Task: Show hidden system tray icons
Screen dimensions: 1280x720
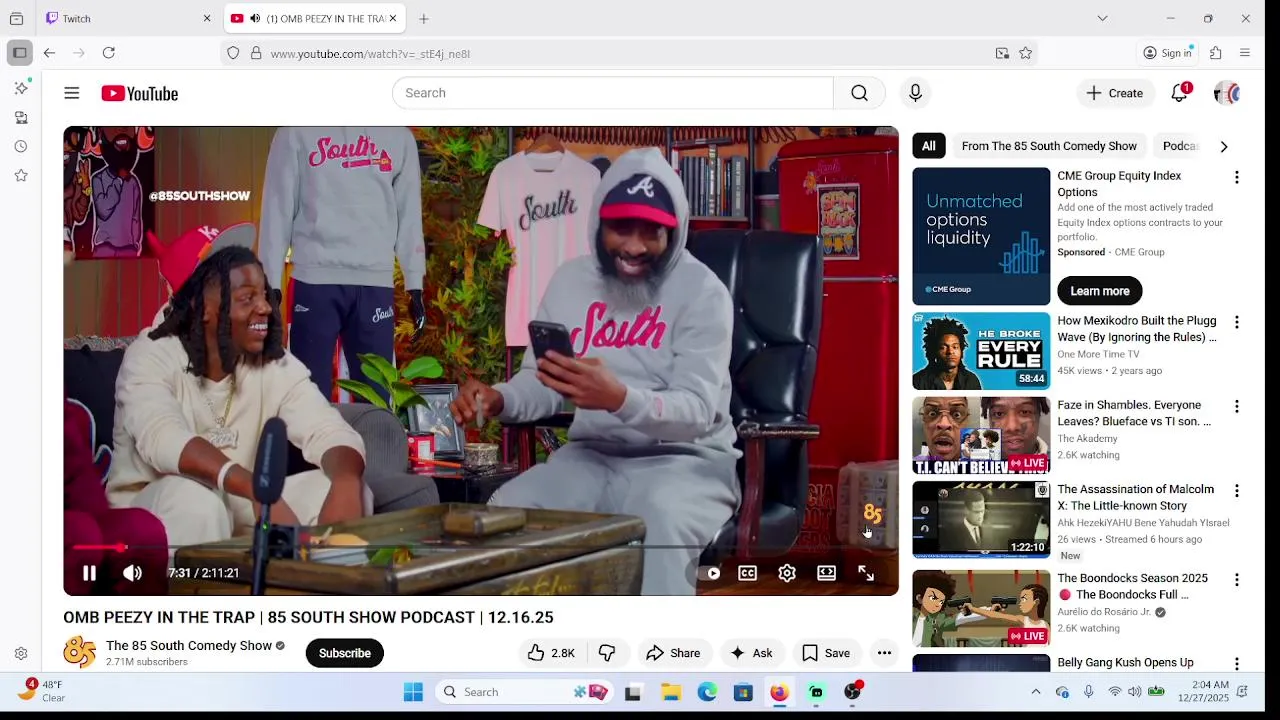Action: click(1036, 692)
